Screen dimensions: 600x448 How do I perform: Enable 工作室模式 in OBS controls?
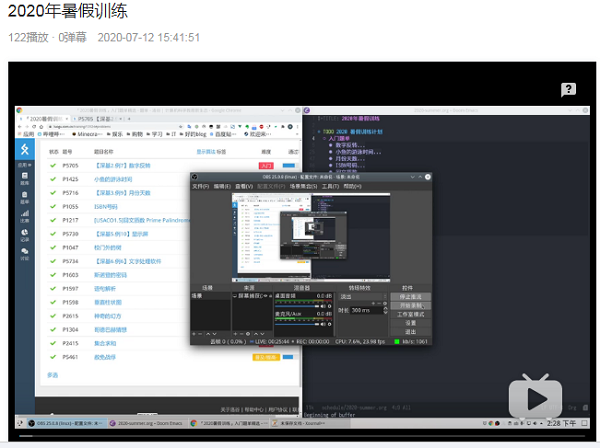(411, 314)
